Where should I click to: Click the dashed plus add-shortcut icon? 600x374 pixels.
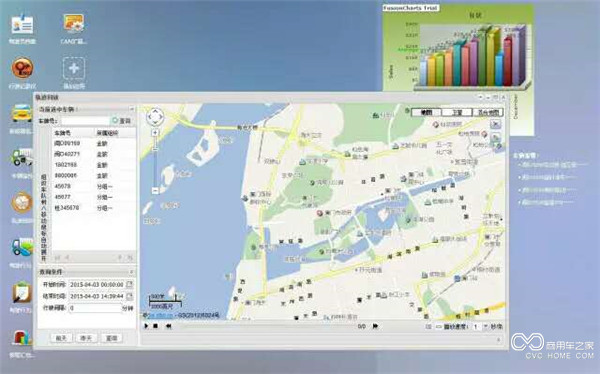tap(74, 69)
